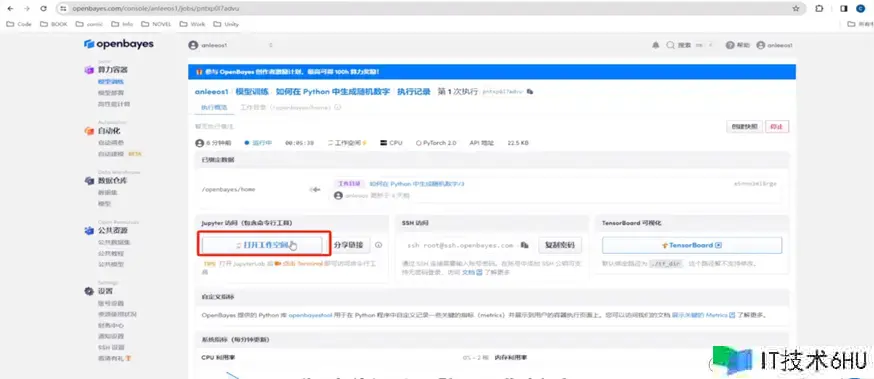Open 账号设置 in the sidebar
Viewport: 874px width, 379px height.
point(111,303)
